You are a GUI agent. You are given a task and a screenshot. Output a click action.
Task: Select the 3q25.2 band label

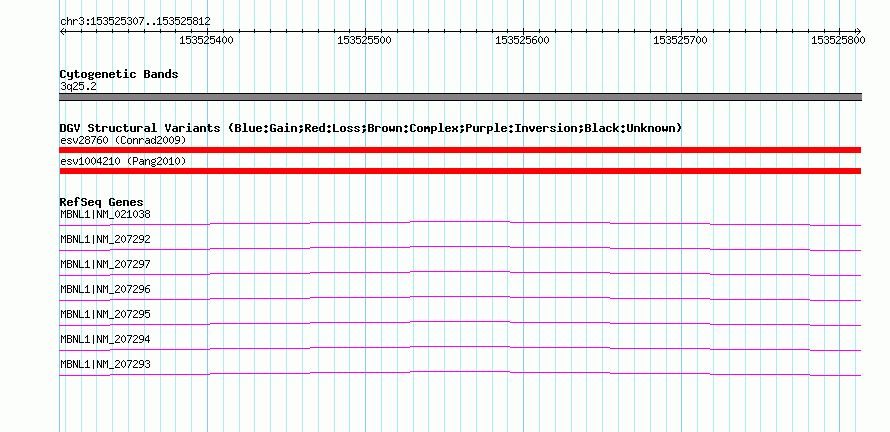pos(78,86)
